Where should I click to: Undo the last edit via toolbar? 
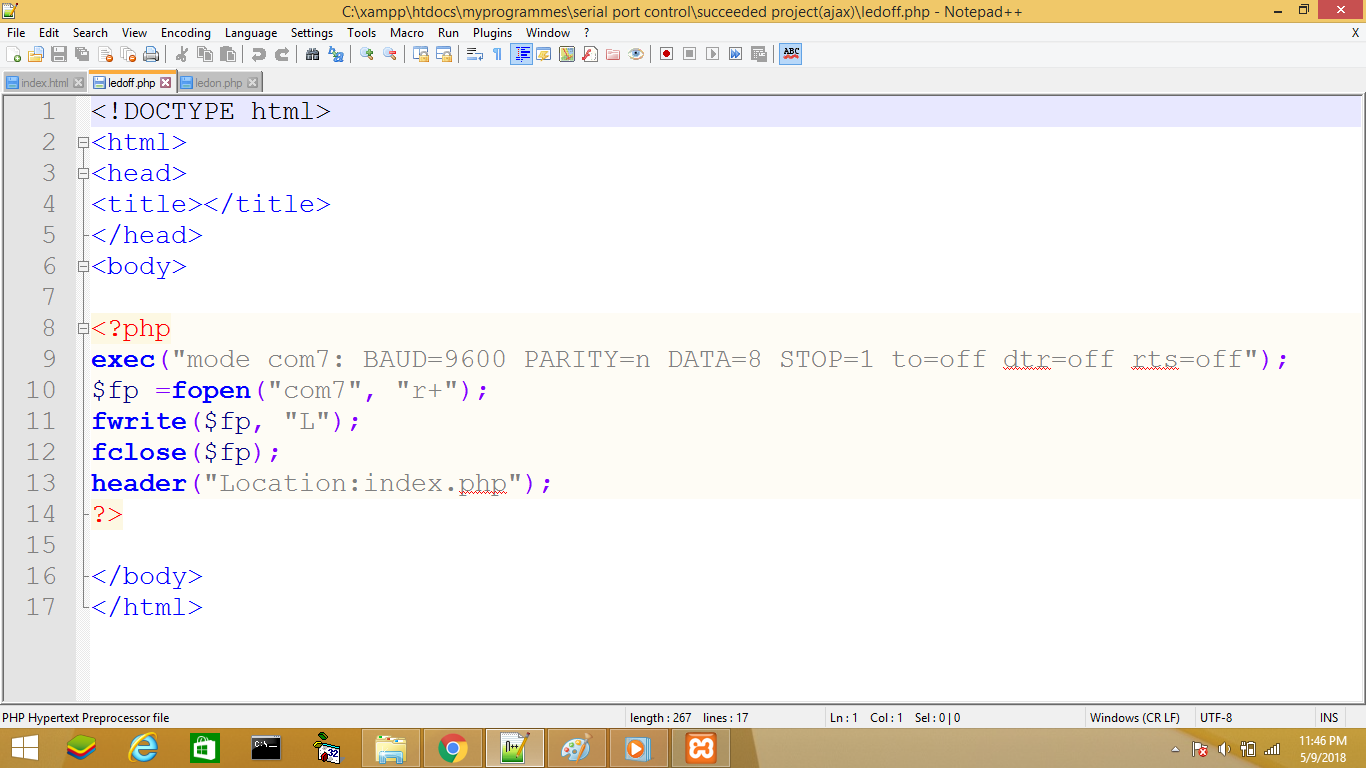click(258, 54)
